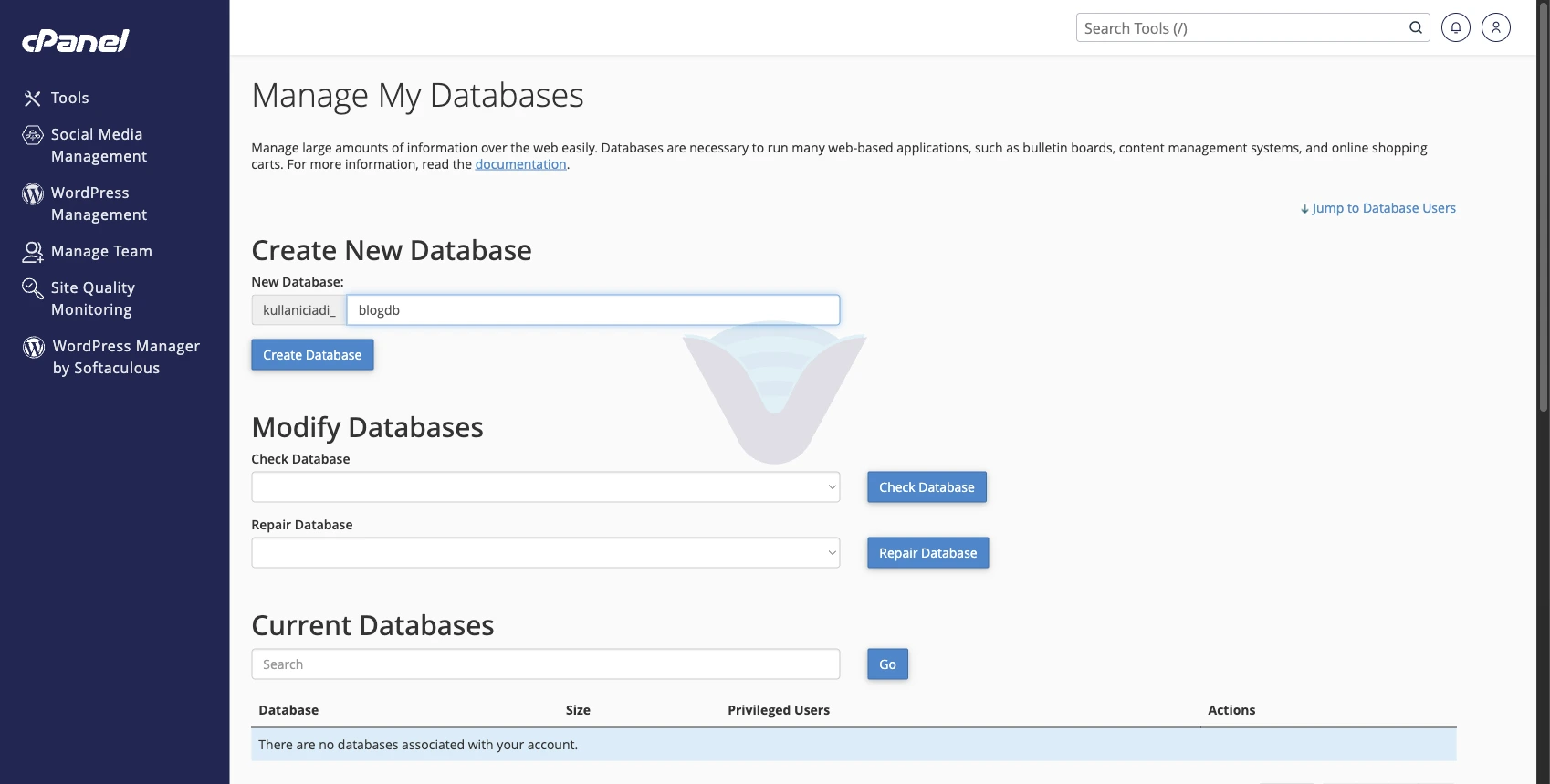Click the WordPress Management logo icon
1550x784 pixels.
[33, 193]
